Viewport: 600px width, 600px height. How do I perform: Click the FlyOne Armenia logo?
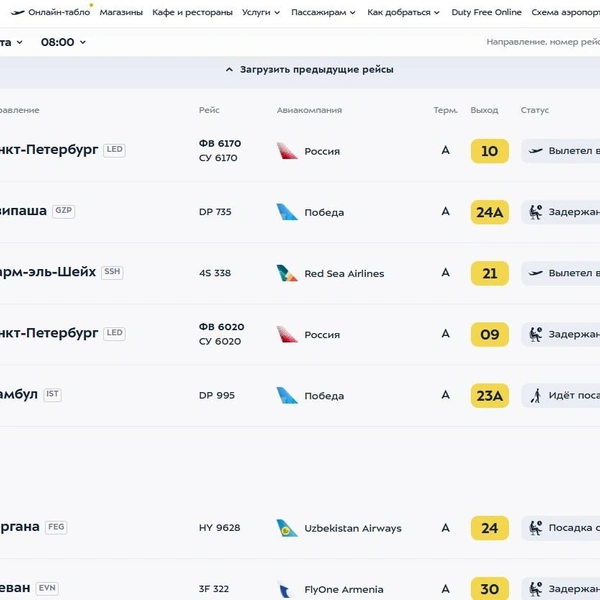click(x=285, y=589)
